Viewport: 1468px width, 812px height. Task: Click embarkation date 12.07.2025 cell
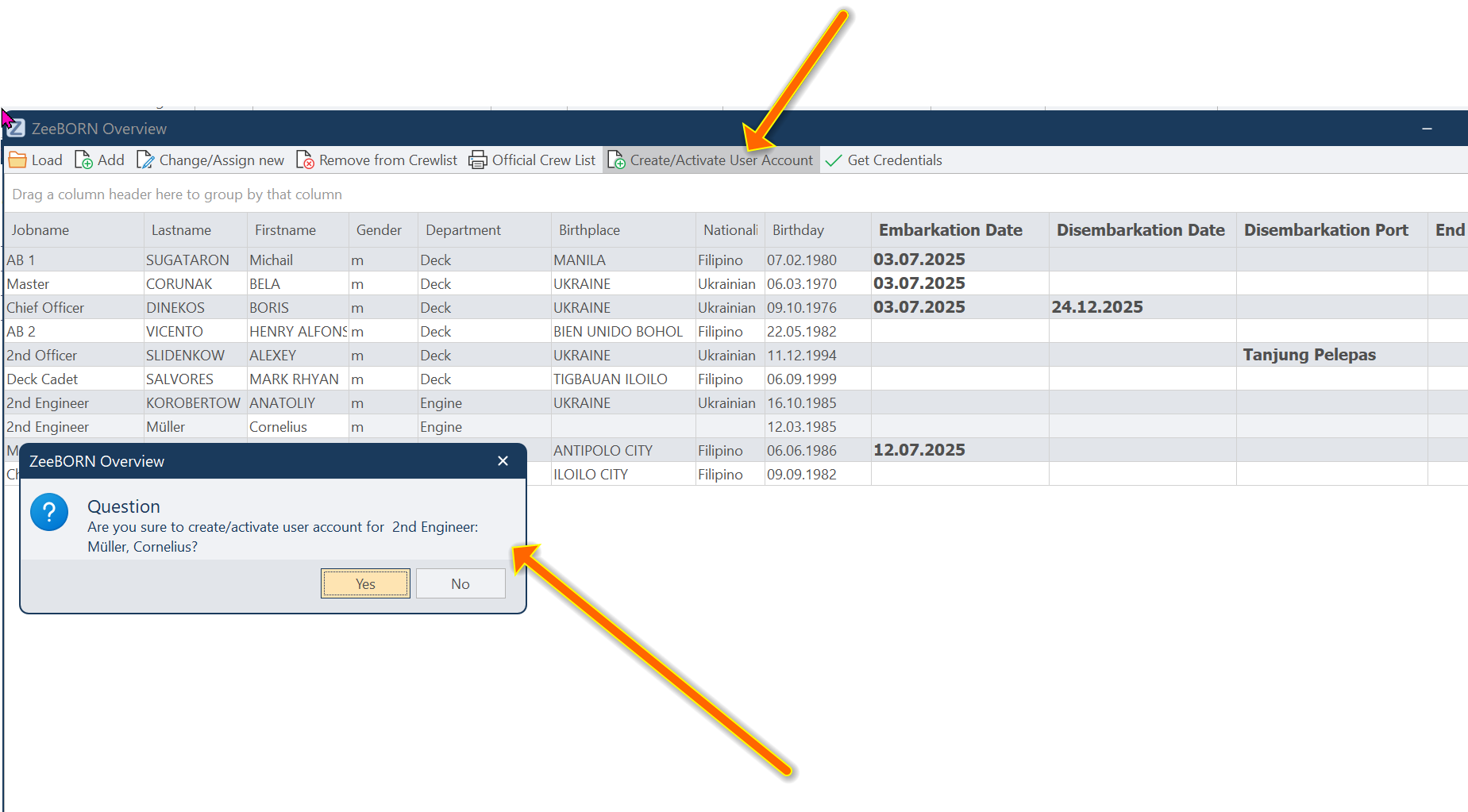[960, 450]
